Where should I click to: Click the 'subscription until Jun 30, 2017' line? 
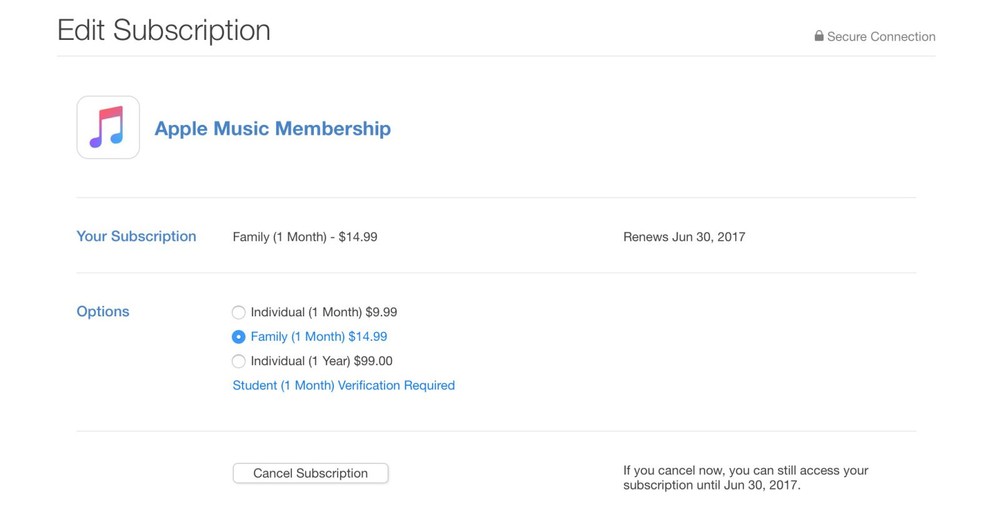pyautogui.click(x=712, y=486)
